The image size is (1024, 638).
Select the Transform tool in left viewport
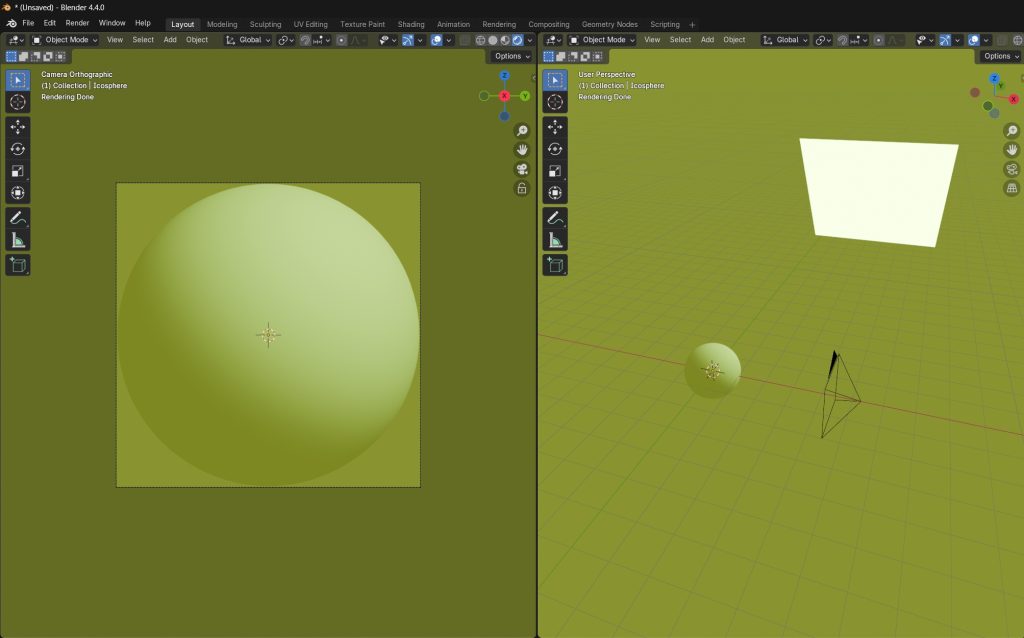[x=18, y=193]
